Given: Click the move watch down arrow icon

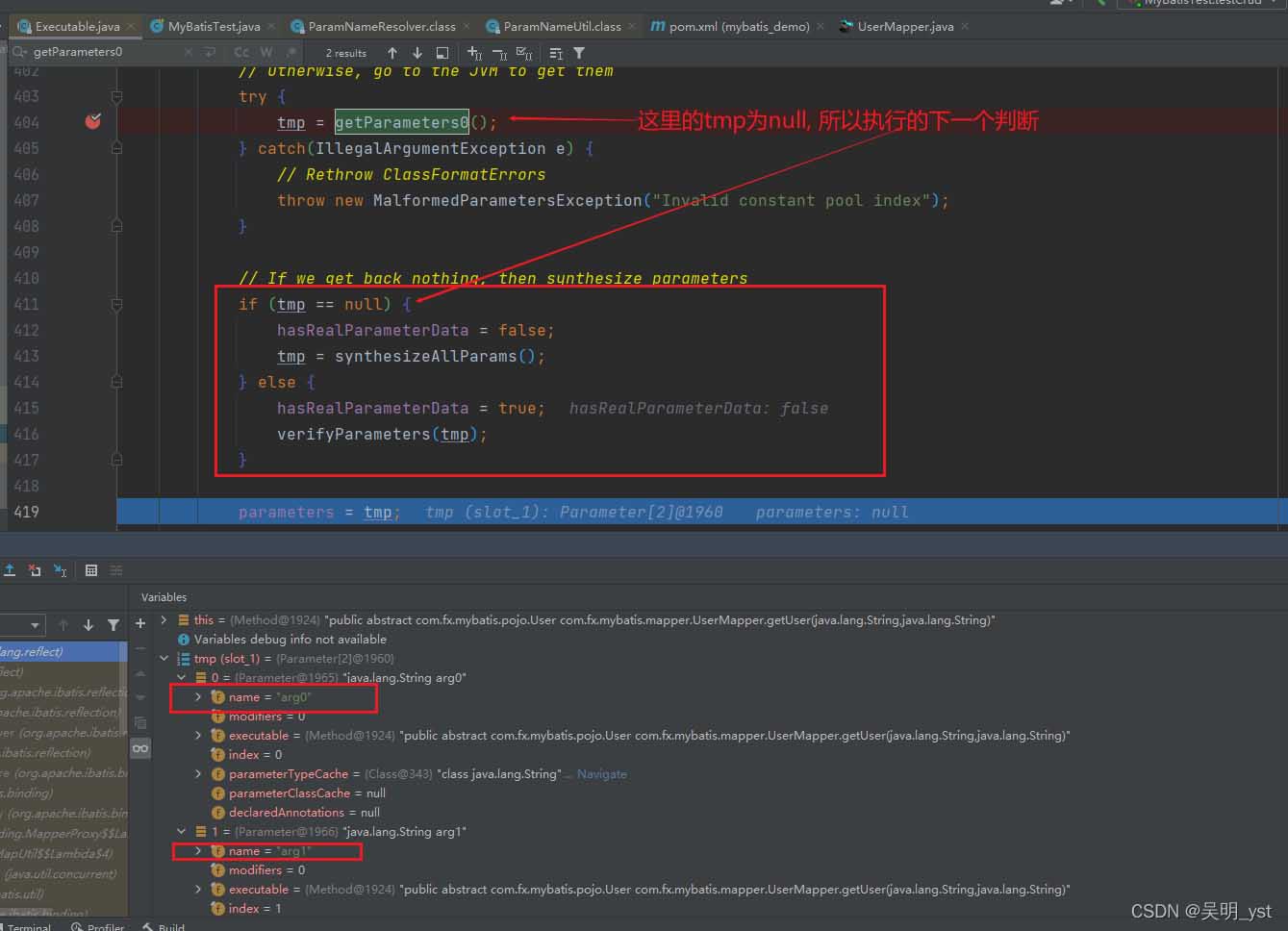Looking at the screenshot, I should point(140,697).
